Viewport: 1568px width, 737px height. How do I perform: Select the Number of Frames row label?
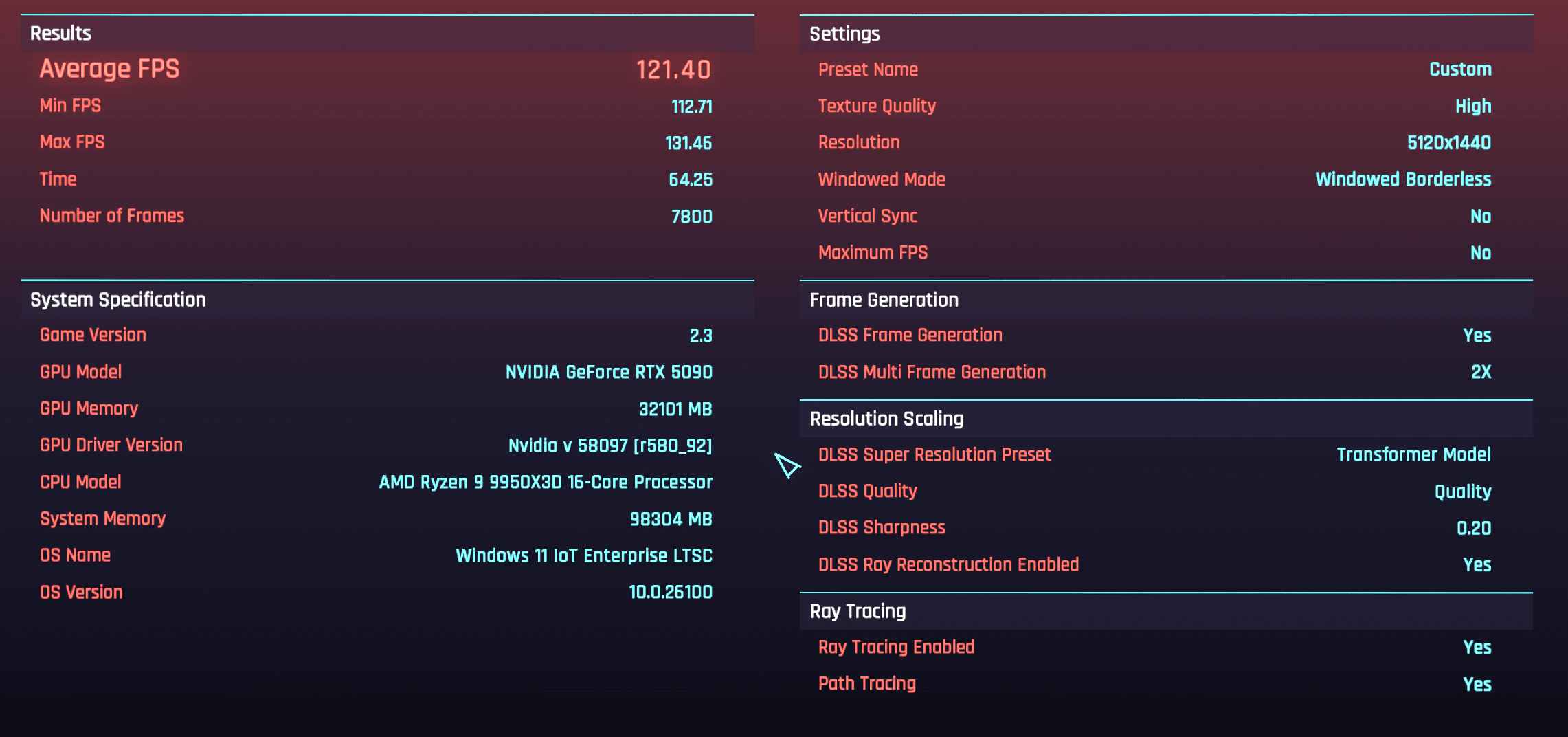(112, 216)
